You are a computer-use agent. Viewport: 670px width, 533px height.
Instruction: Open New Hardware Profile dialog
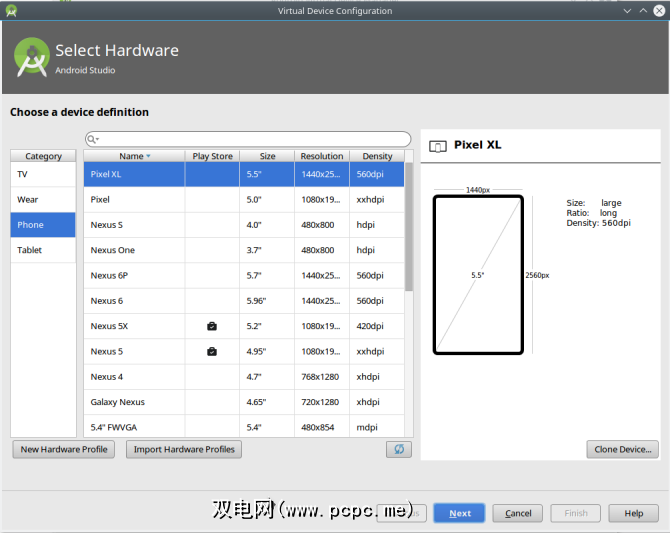(64, 450)
